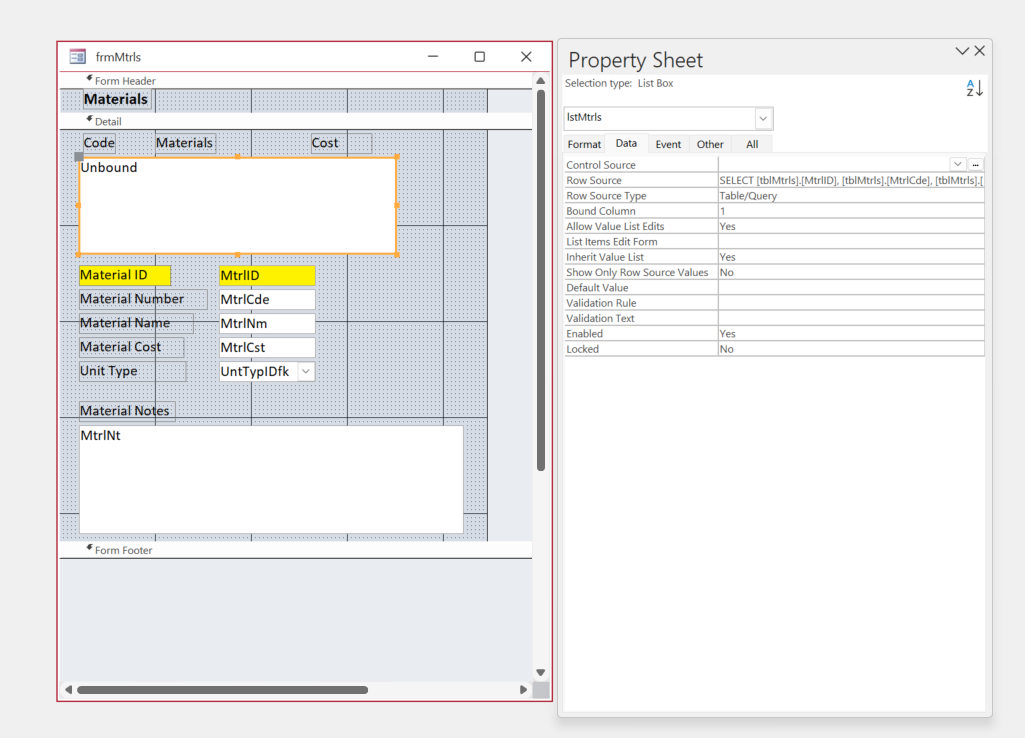Select the Unit Type label
The height and width of the screenshot is (738, 1025).
coord(133,371)
